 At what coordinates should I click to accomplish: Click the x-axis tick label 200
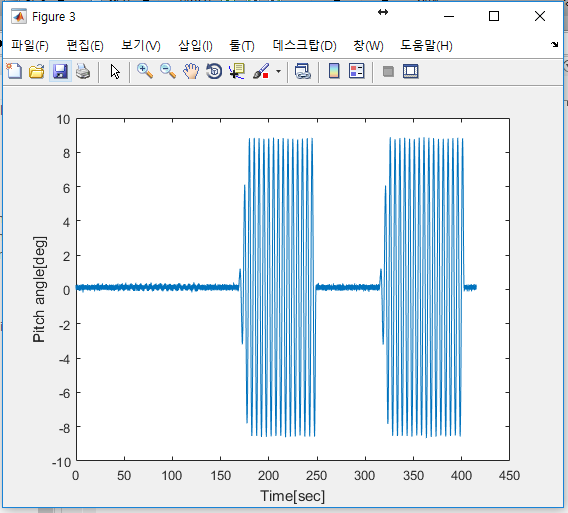tap(268, 475)
